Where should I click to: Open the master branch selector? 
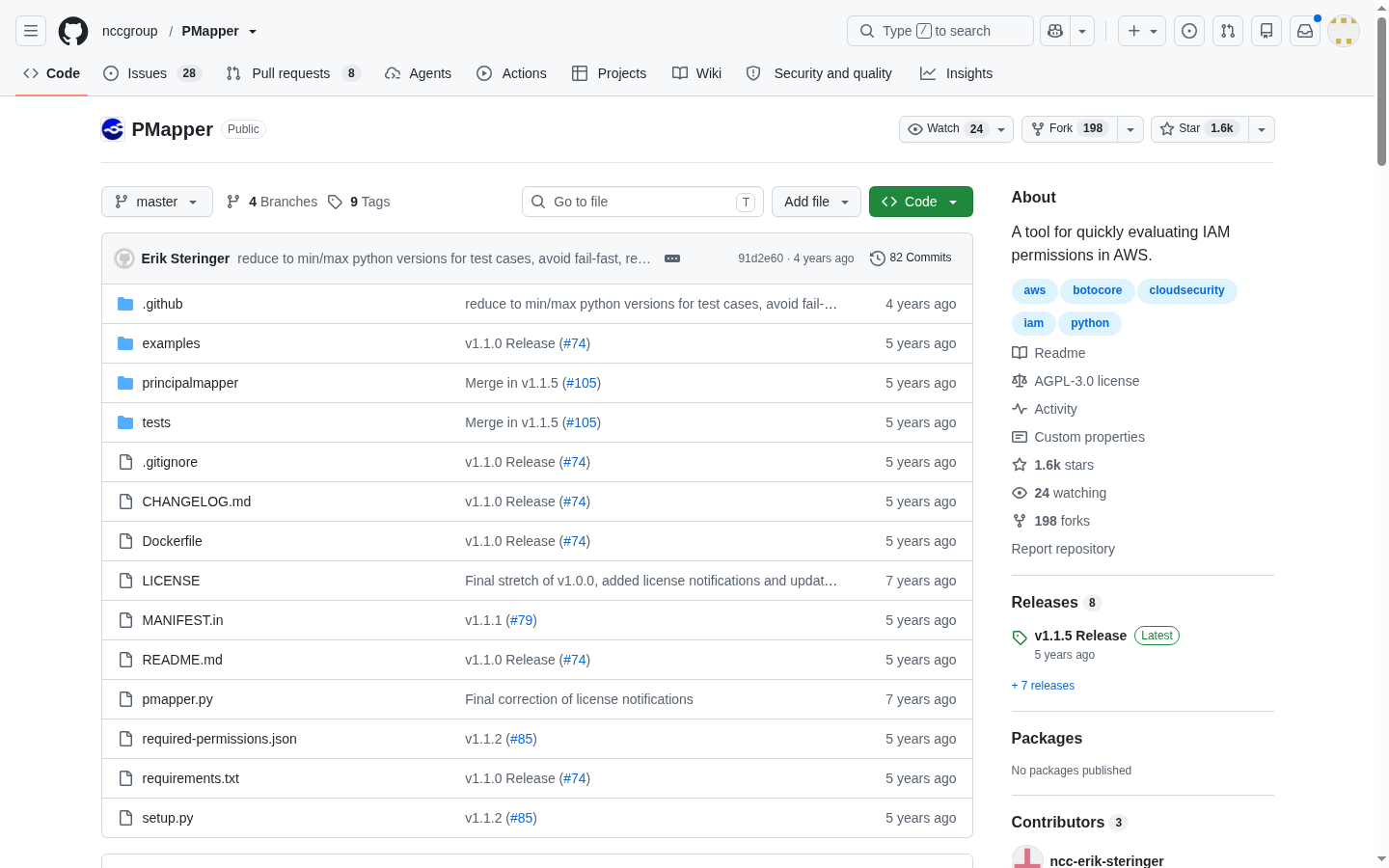coord(157,202)
